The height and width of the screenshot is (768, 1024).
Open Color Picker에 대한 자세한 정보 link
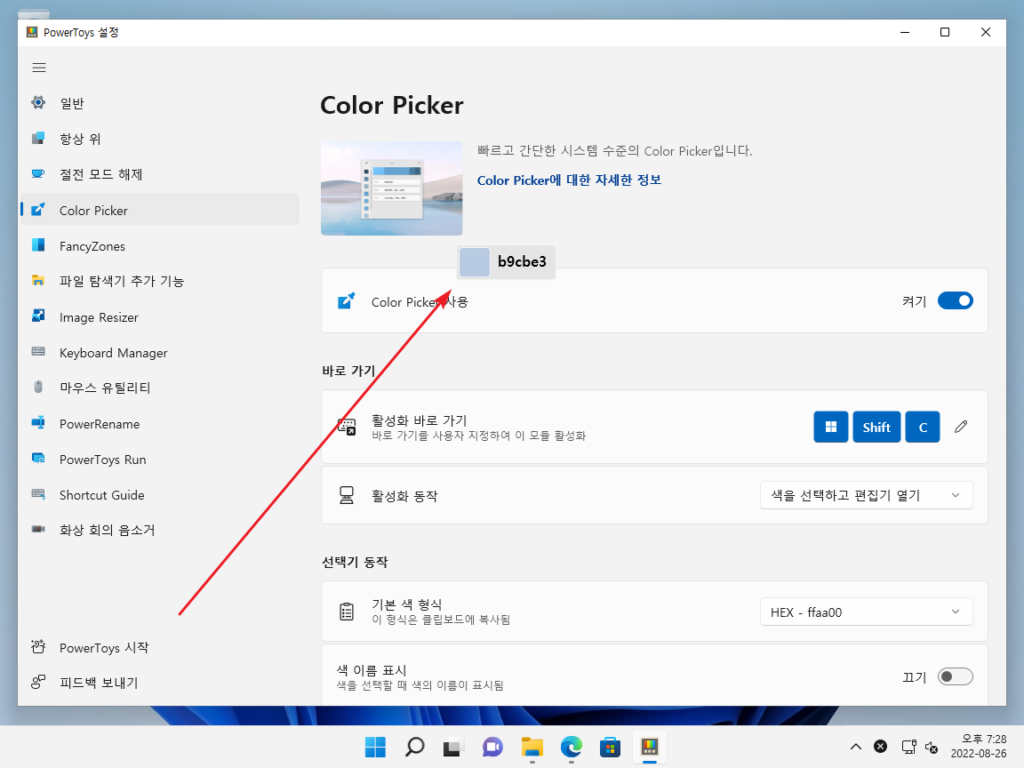coord(568,180)
